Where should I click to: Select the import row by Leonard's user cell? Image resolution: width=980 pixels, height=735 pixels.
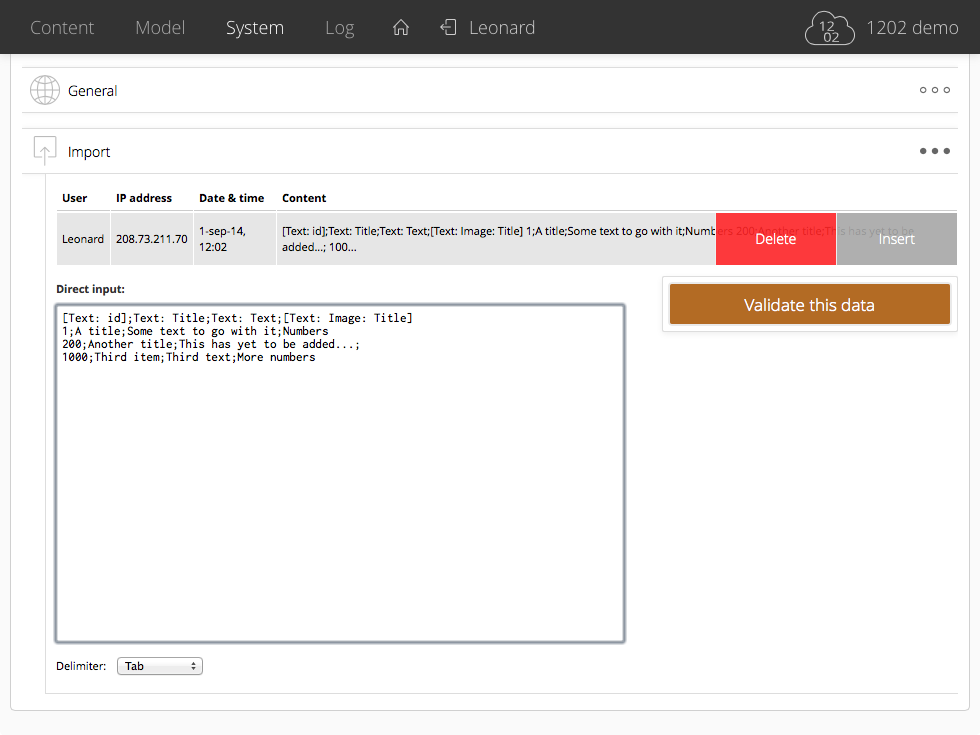(x=83, y=239)
